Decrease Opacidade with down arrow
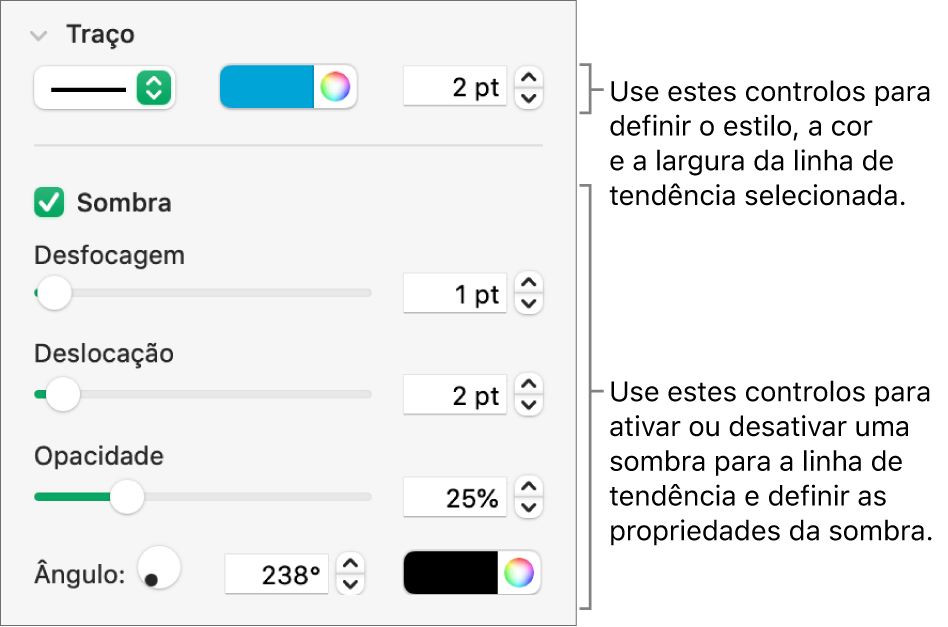Viewport: 948px width, 627px height. [530, 508]
